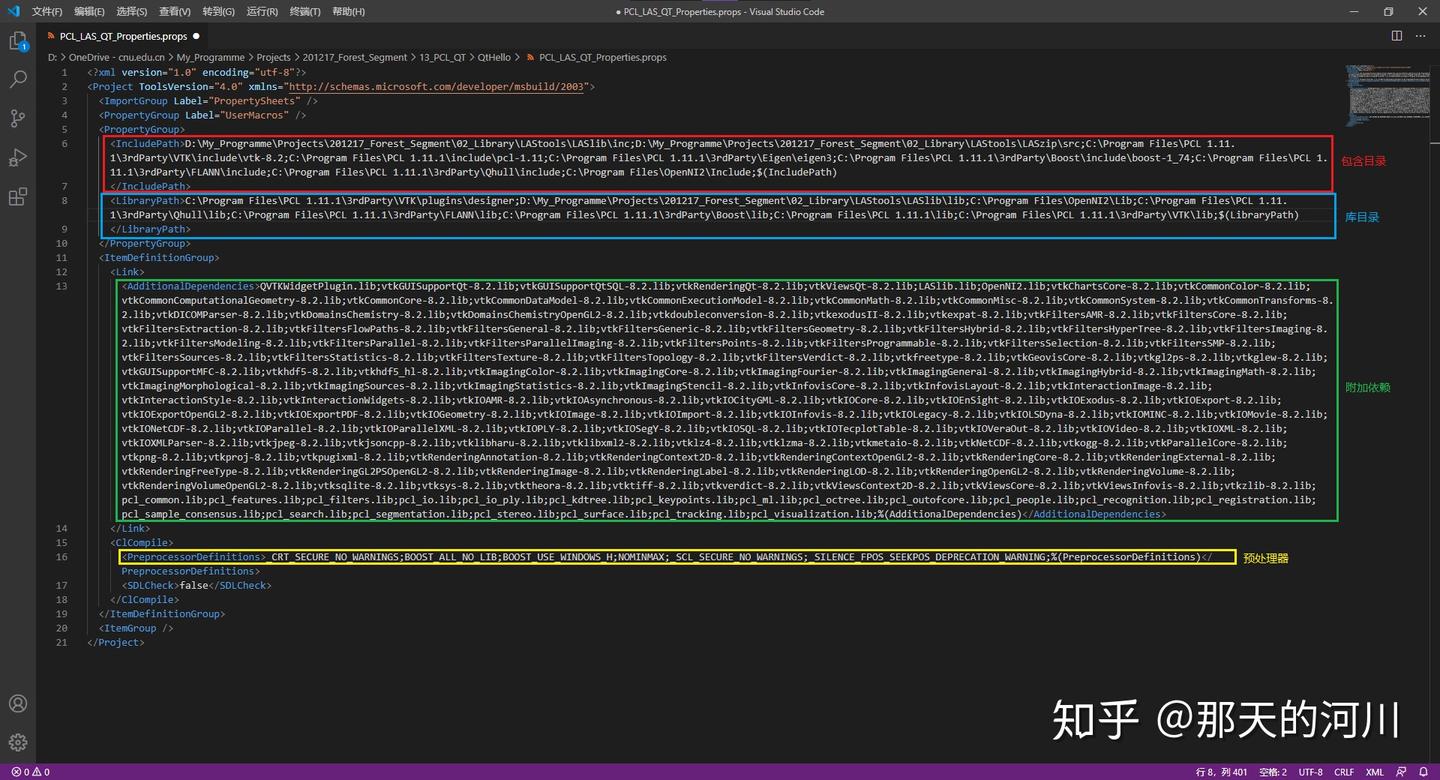Open the Source Control icon

[18, 118]
